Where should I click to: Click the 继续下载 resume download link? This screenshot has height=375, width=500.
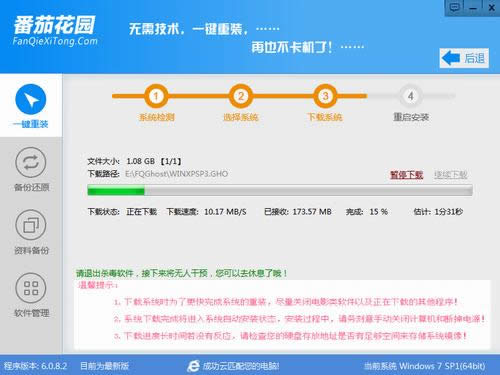[x=451, y=175]
